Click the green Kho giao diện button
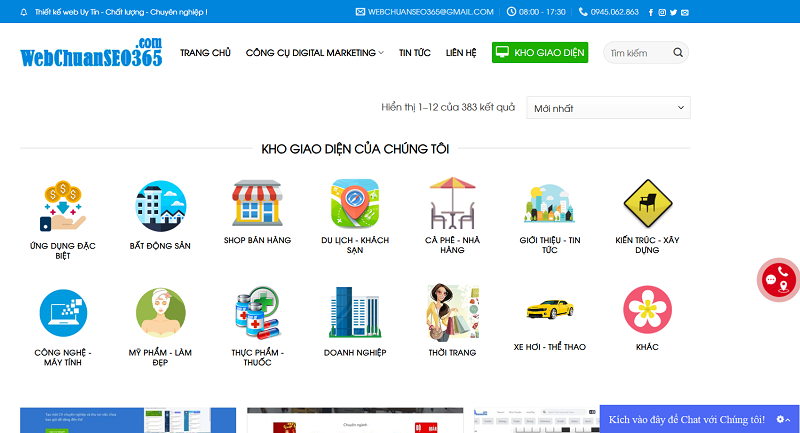The image size is (800, 433). point(540,53)
